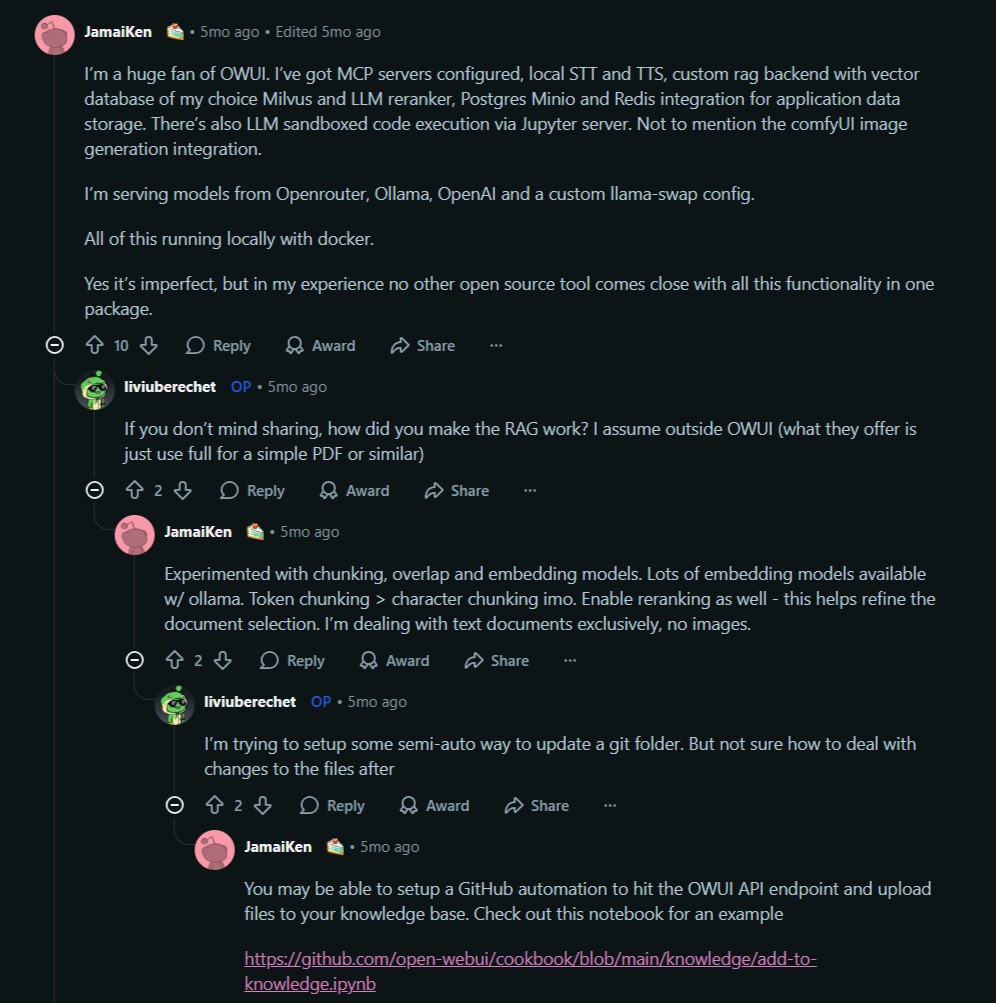Downvote the comment about chunking and embedding models
996x1003 pixels.
[x=223, y=660]
